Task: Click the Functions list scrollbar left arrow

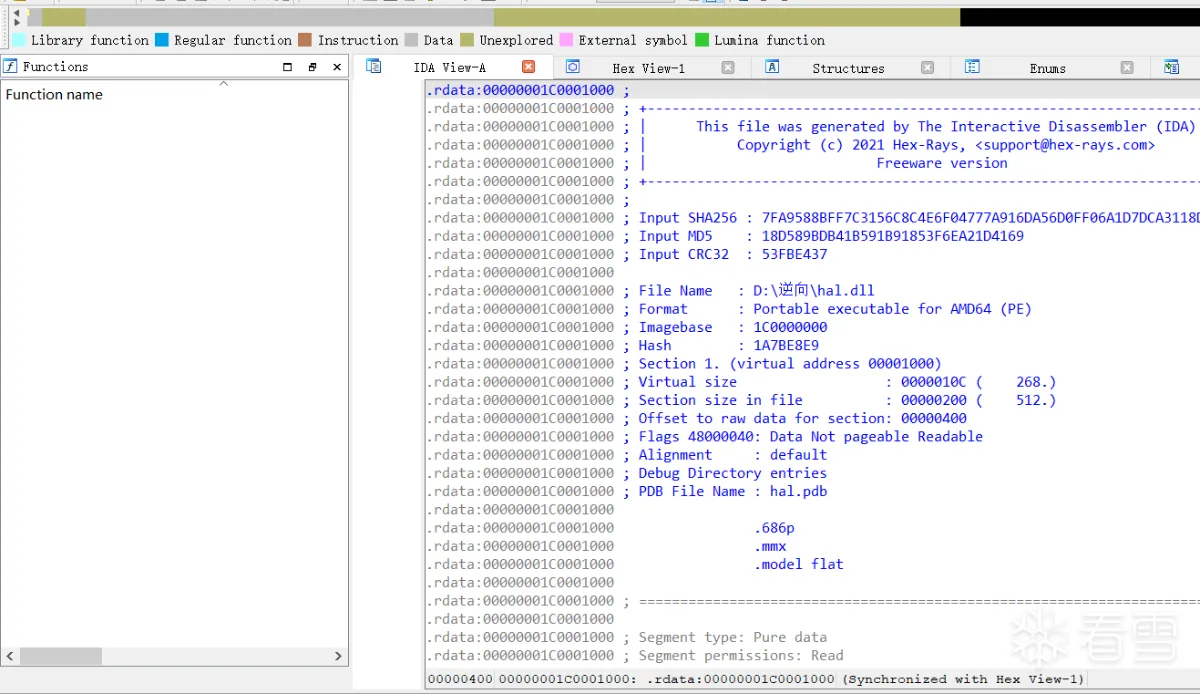Action: pos(11,657)
